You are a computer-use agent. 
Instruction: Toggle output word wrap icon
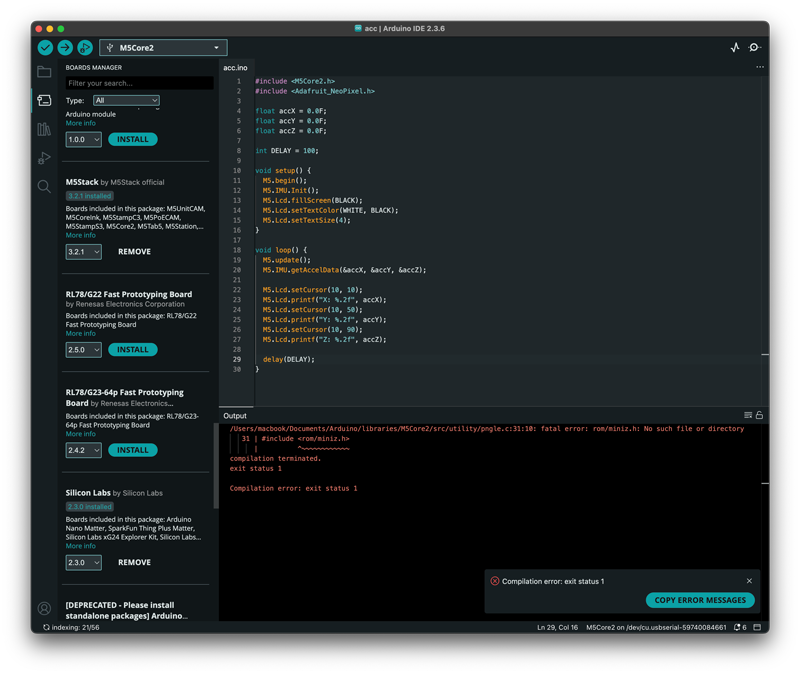[x=748, y=415]
